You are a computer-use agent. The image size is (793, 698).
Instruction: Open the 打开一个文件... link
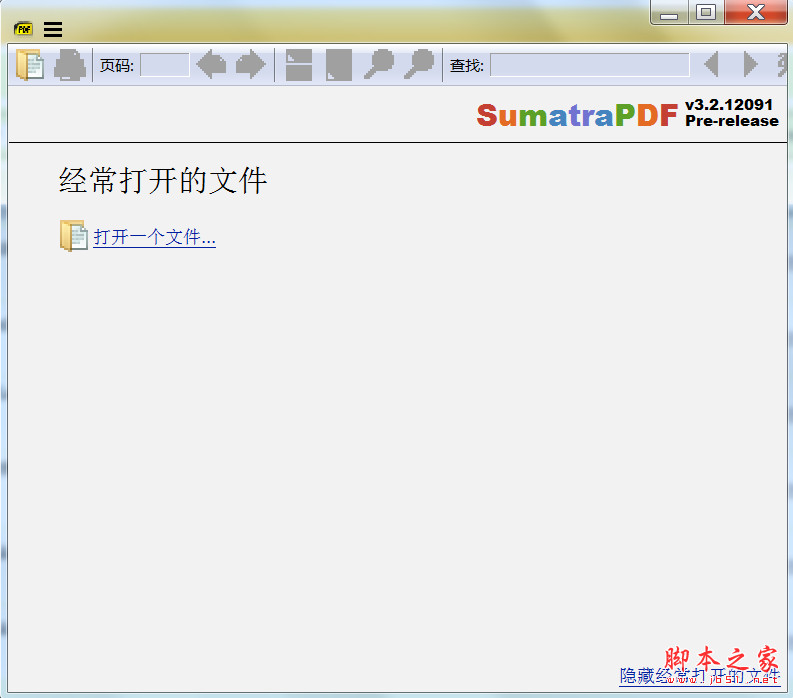[x=155, y=237]
